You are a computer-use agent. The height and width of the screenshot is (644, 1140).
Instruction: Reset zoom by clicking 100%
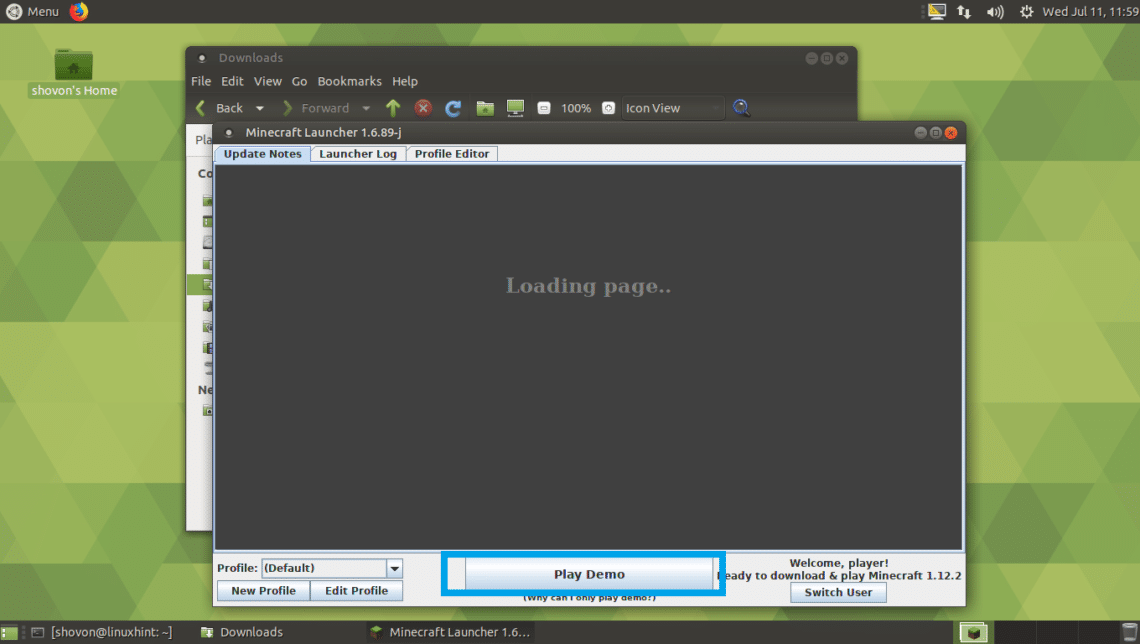[576, 108]
